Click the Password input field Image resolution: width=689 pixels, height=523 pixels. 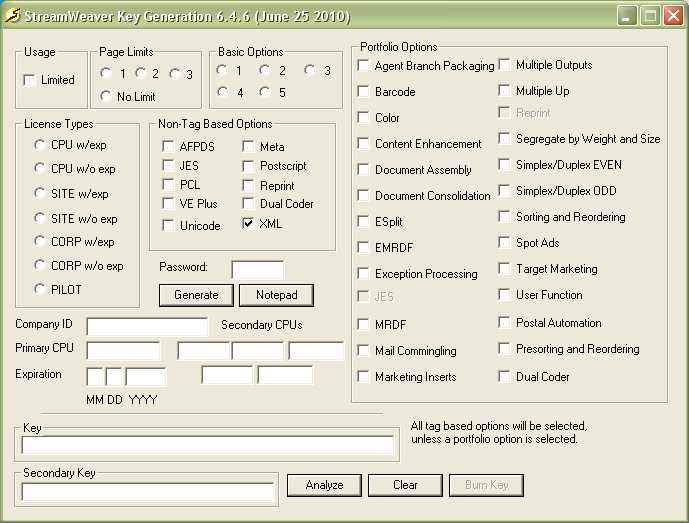coord(258,269)
